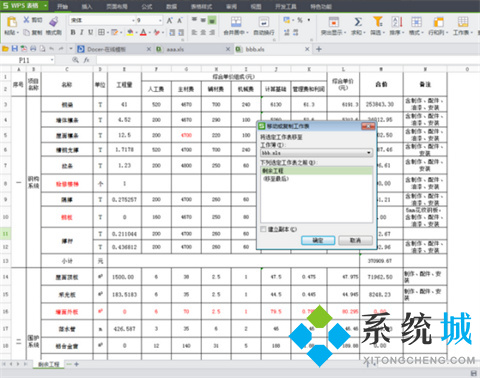Click the Cut scissors icon
The height and width of the screenshot is (378, 480).
tap(26, 20)
